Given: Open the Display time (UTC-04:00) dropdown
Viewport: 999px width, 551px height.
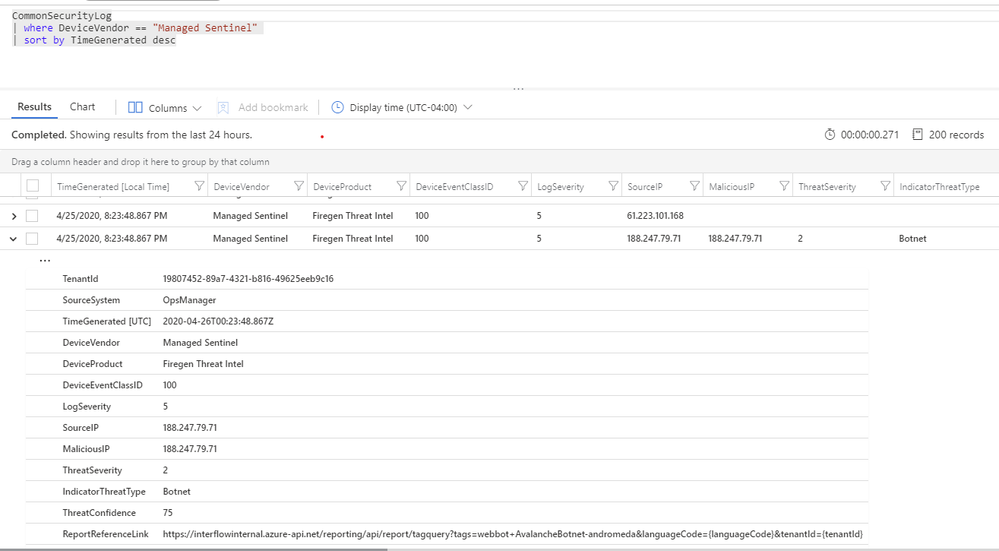Looking at the screenshot, I should tap(402, 108).
